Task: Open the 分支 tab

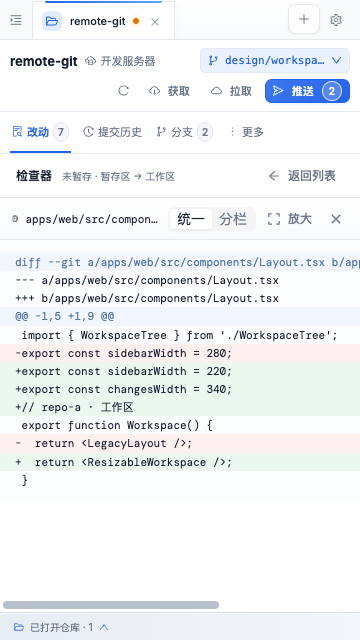Action: [x=184, y=132]
